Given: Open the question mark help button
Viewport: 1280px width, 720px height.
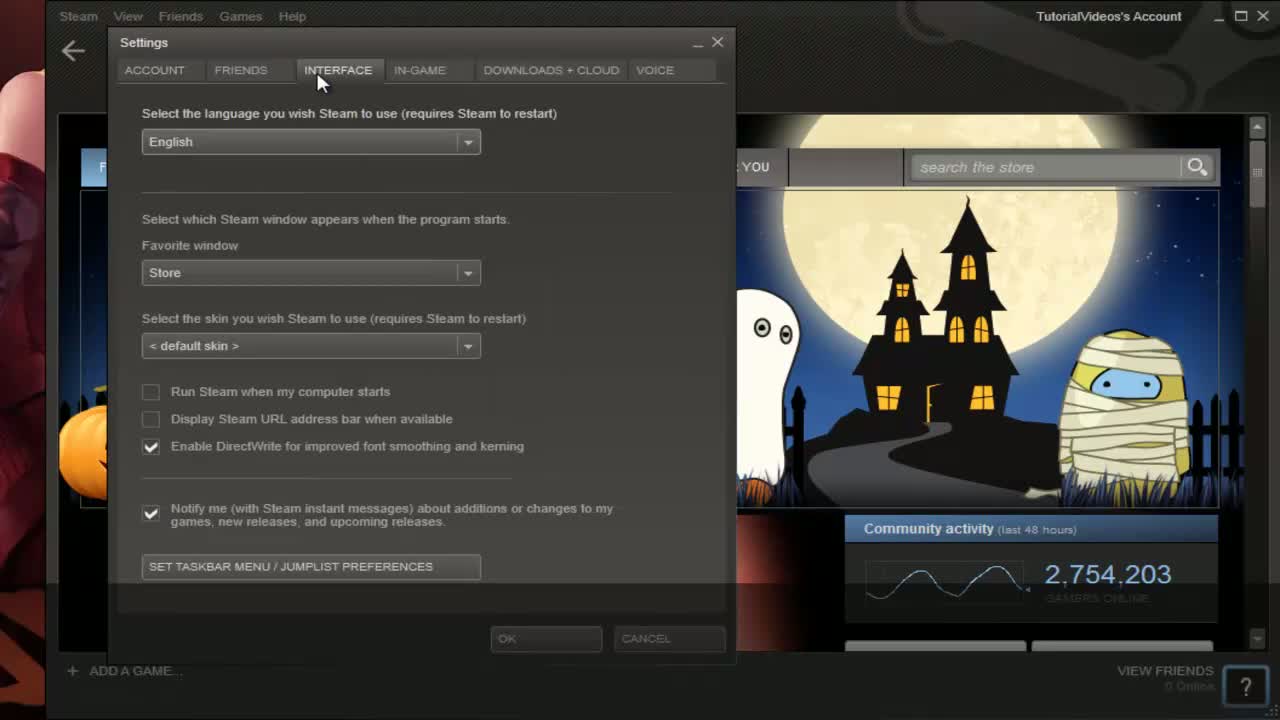Looking at the screenshot, I should pyautogui.click(x=1246, y=686).
